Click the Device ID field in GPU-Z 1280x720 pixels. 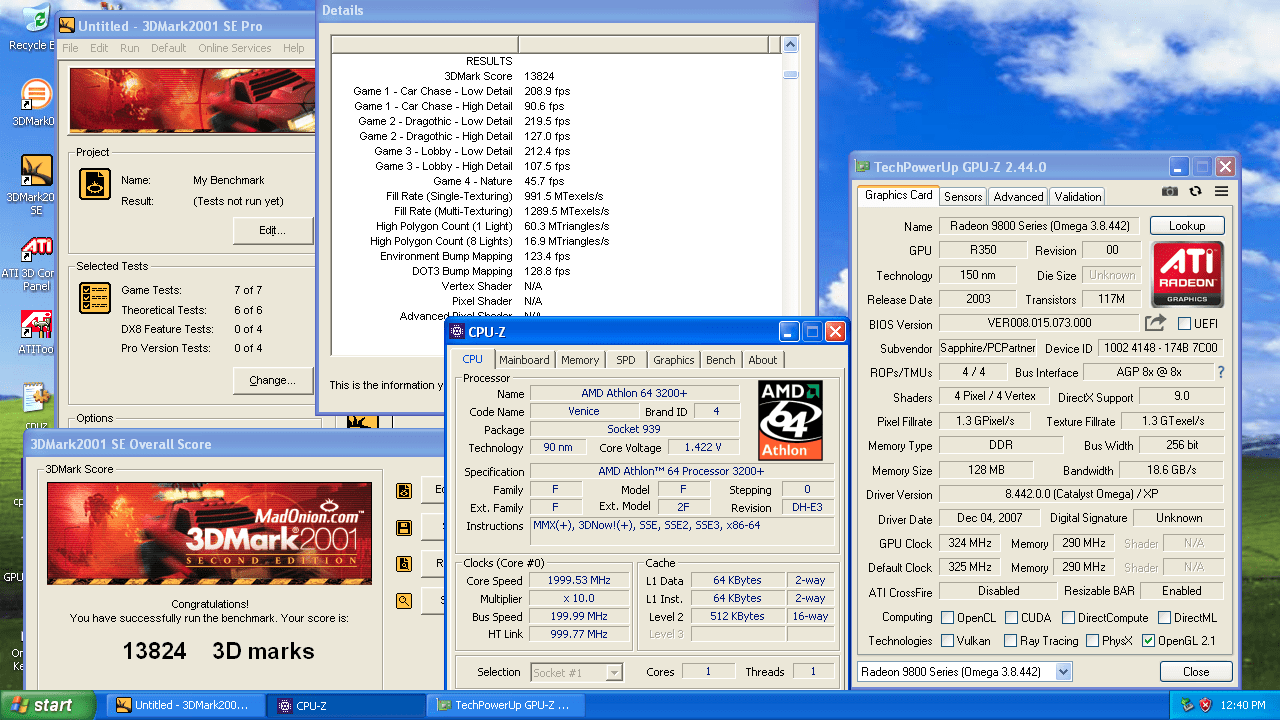coord(1161,348)
